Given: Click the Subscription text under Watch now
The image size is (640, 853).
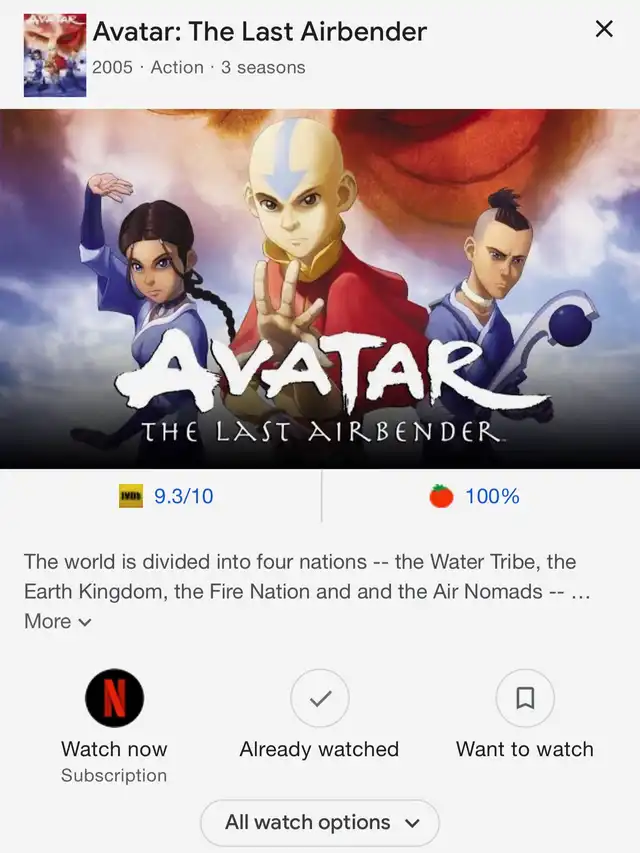Looking at the screenshot, I should (114, 775).
